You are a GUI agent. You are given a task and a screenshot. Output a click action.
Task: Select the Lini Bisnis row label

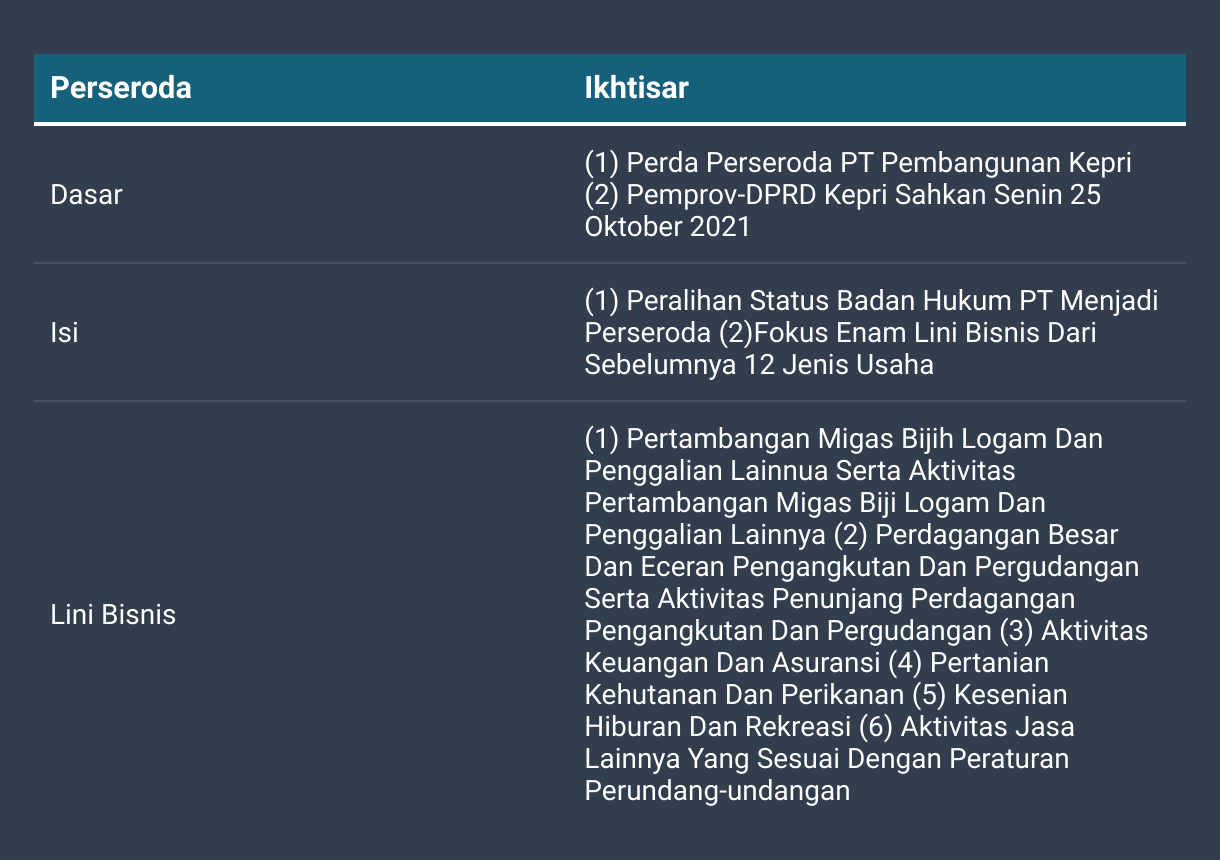coord(113,614)
